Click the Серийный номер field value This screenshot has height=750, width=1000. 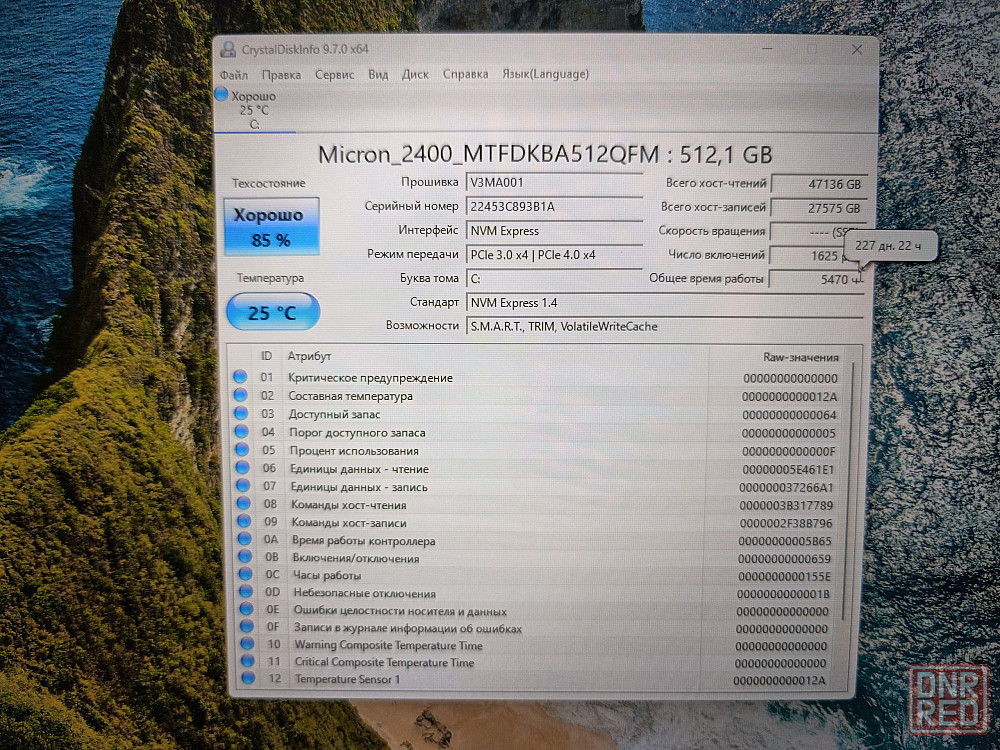[x=554, y=207]
